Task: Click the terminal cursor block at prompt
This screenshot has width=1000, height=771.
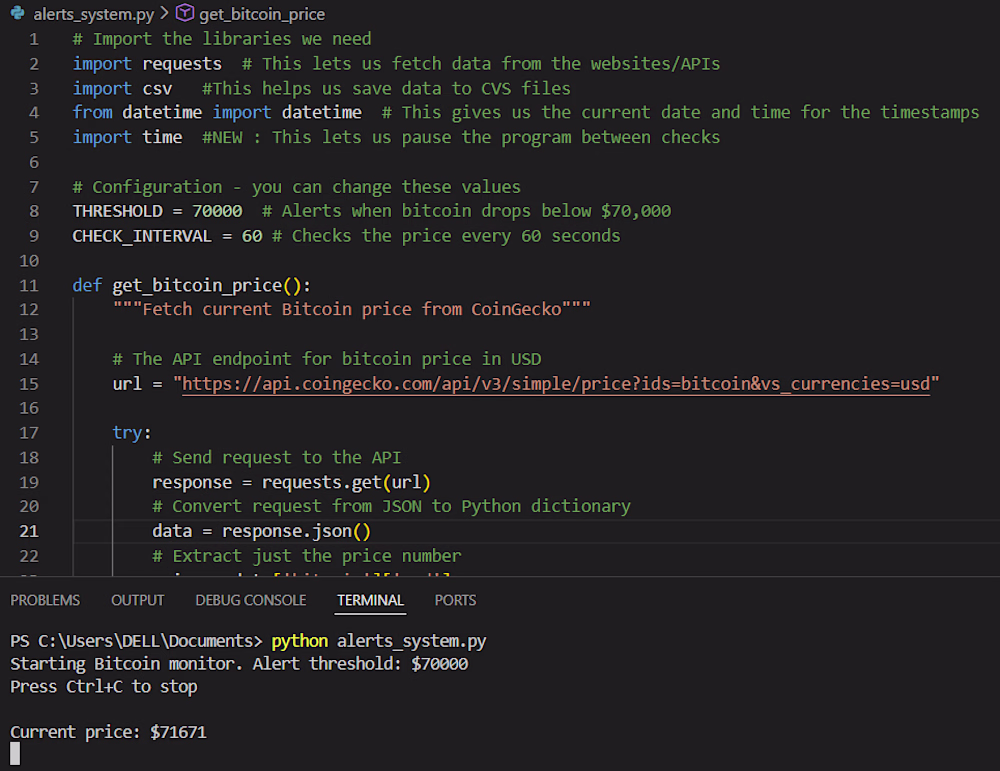Action: (x=15, y=754)
